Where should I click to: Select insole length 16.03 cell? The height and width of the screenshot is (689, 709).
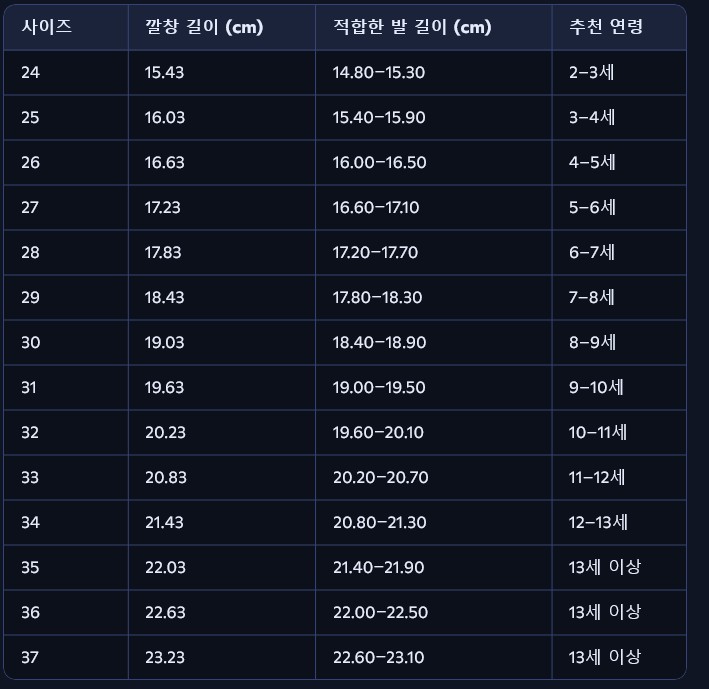point(164,117)
